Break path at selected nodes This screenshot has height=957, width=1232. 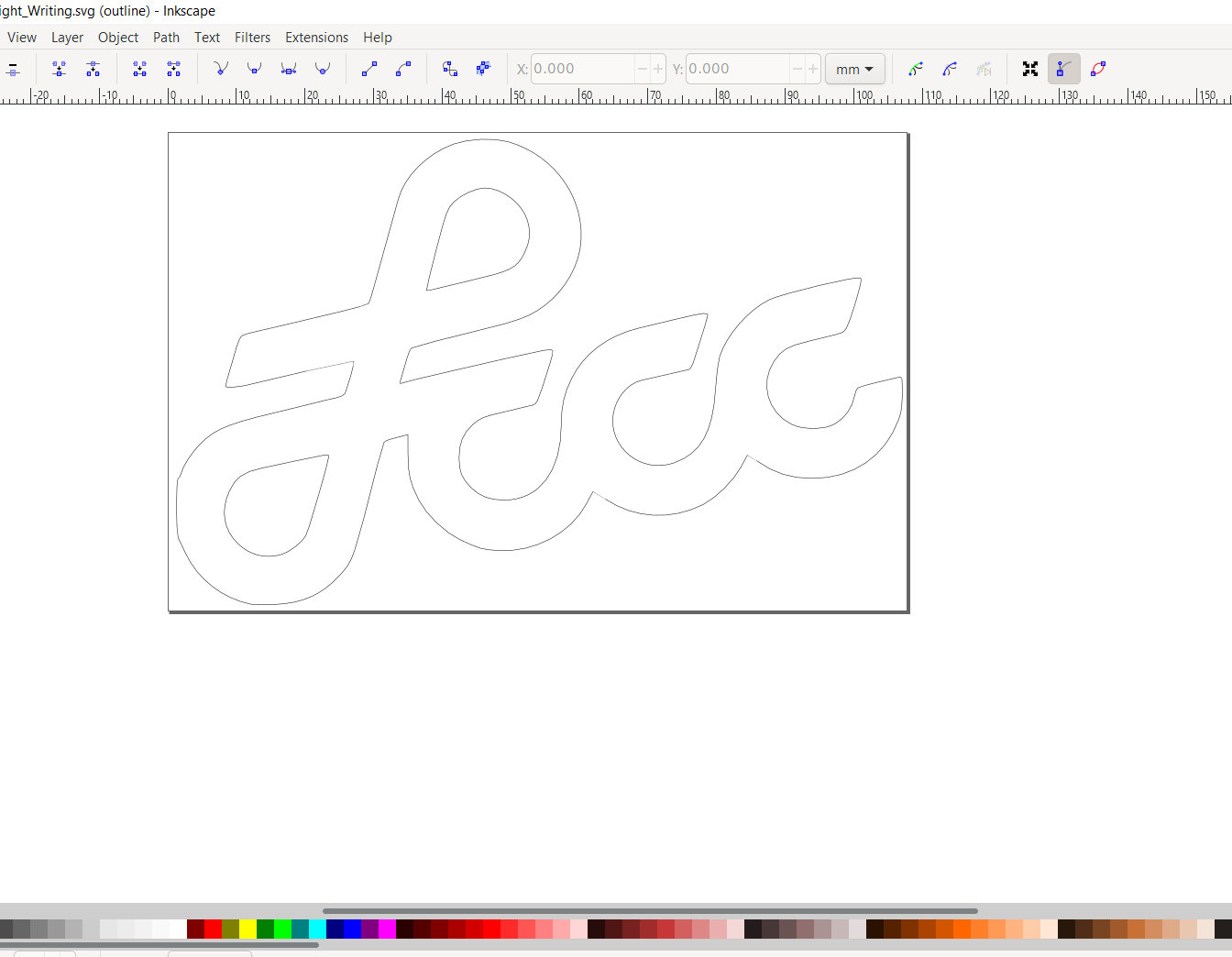(x=93, y=69)
